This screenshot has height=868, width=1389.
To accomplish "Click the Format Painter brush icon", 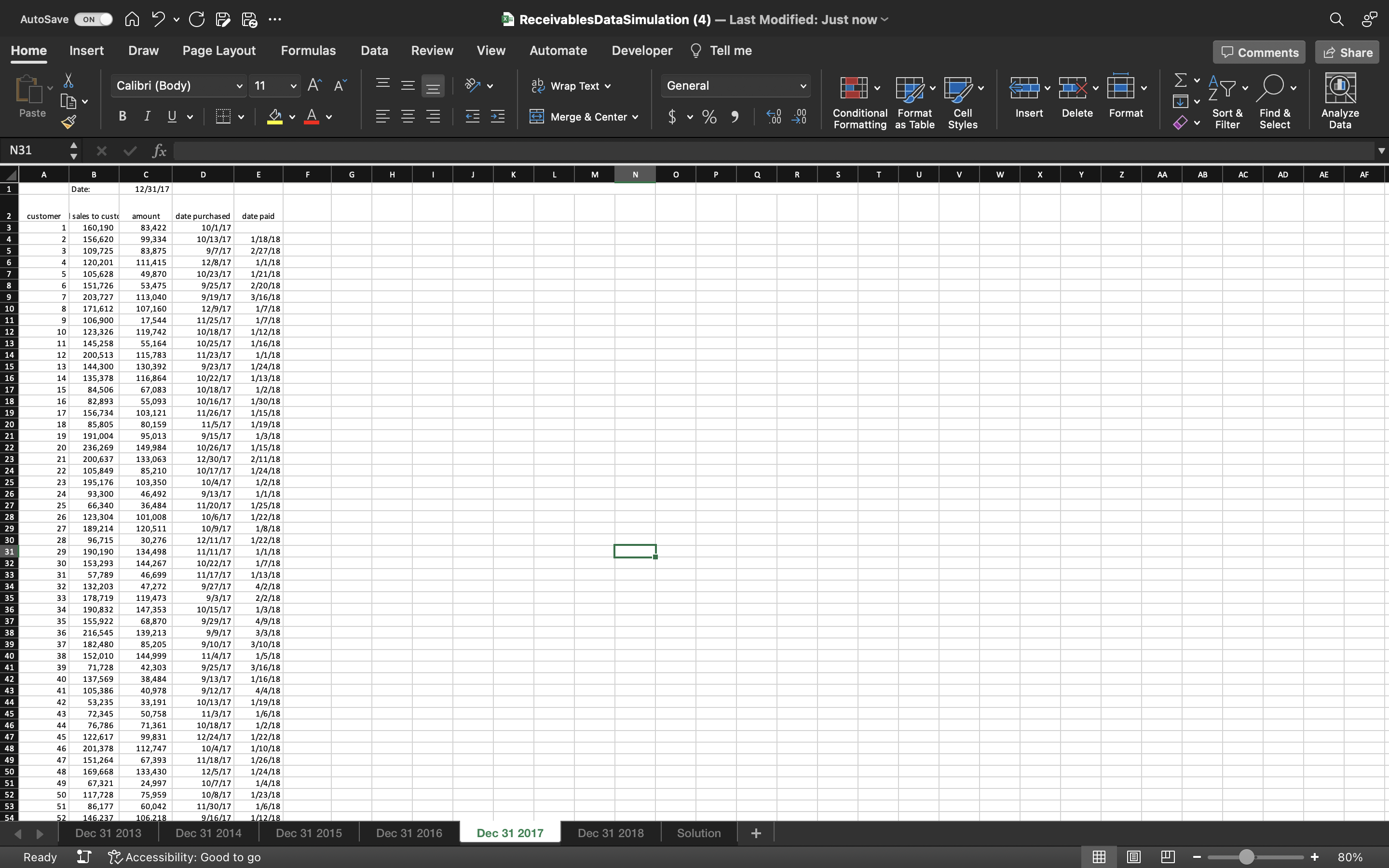I will click(x=68, y=122).
